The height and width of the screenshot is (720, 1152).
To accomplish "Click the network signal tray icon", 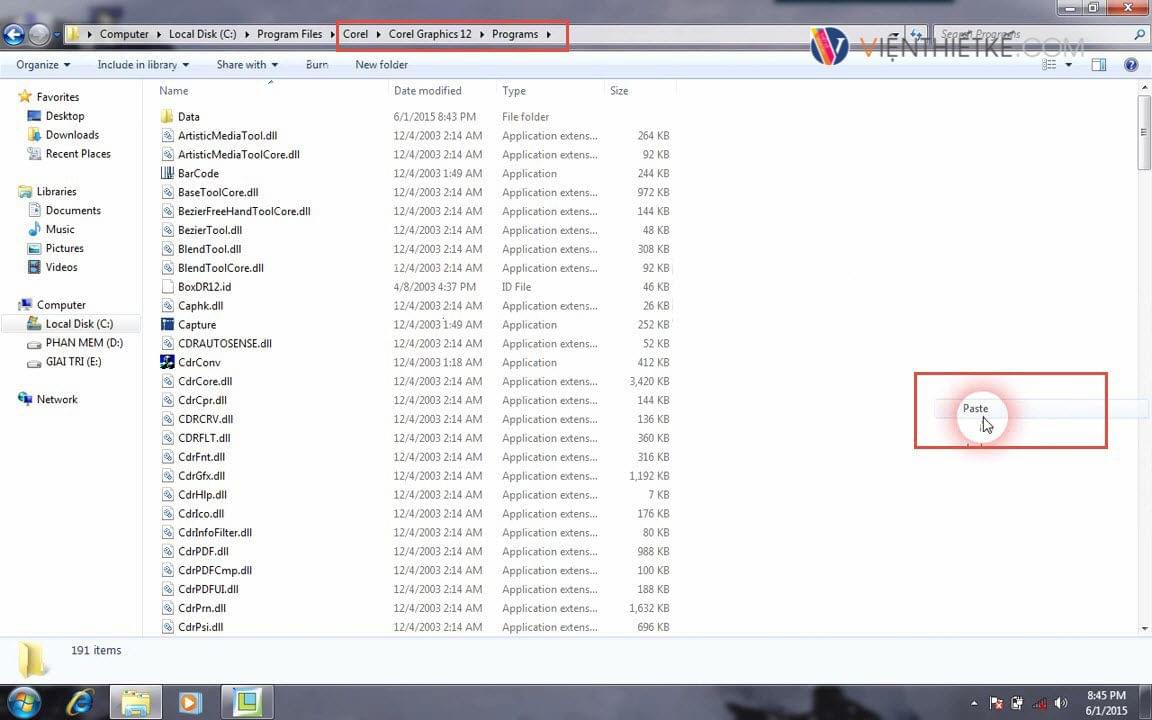I will click(x=1039, y=703).
